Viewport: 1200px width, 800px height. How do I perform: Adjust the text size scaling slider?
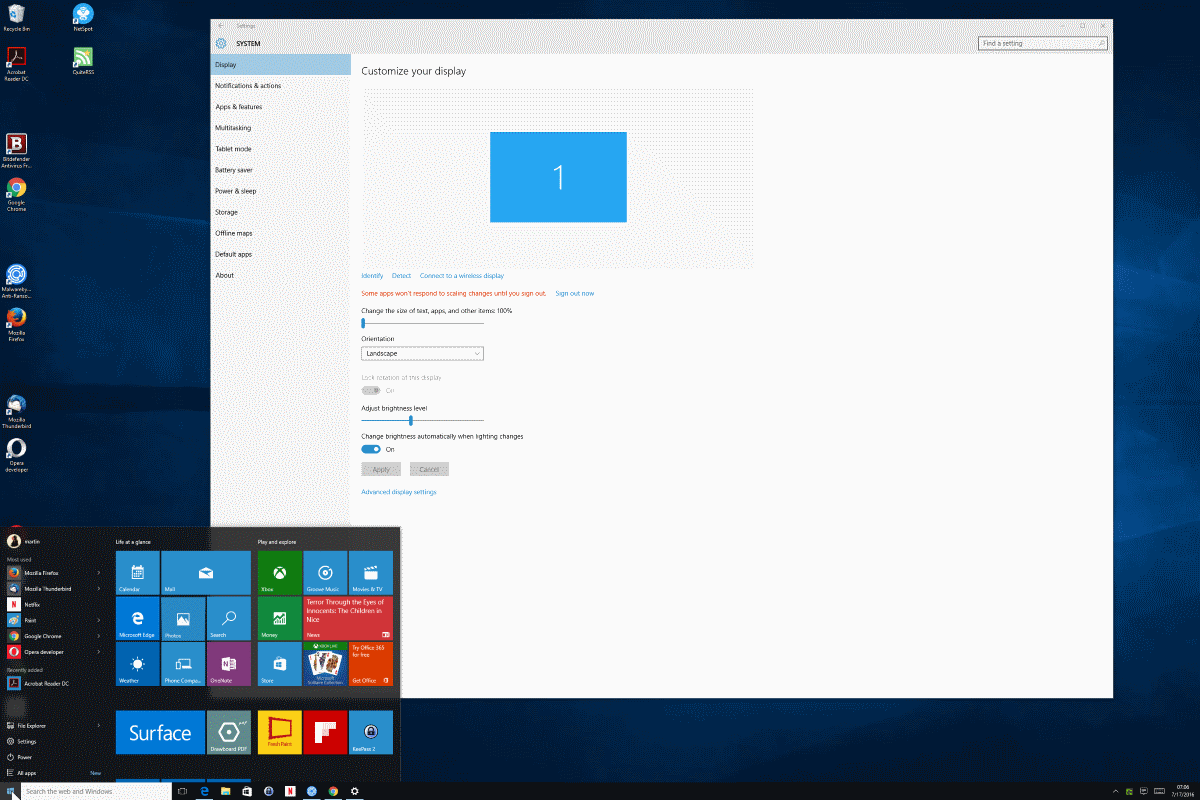coord(422,323)
